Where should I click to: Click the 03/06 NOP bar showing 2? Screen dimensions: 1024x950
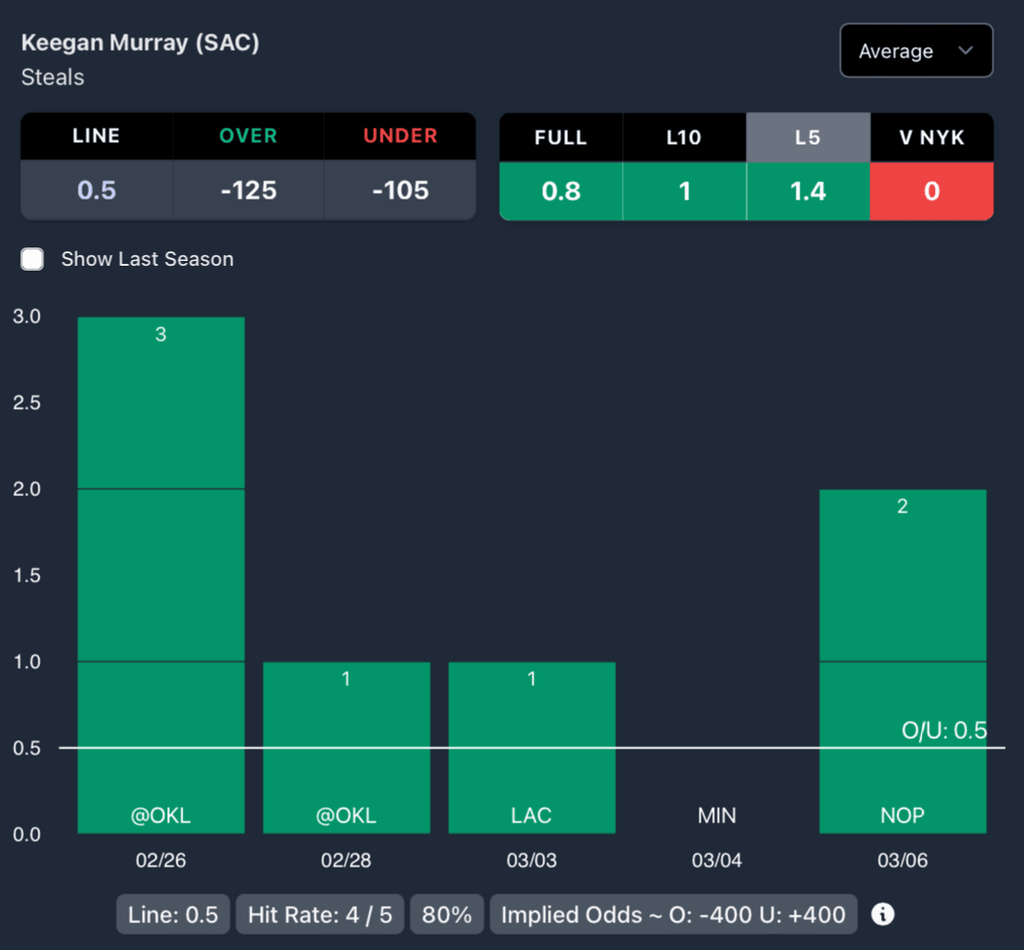point(902,660)
